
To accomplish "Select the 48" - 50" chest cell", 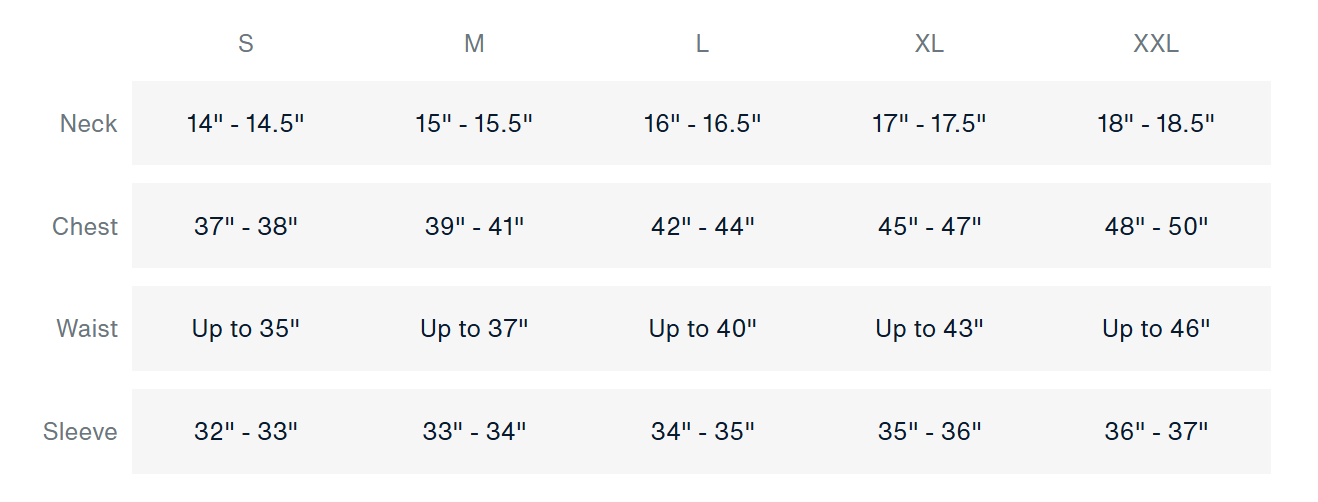I will pos(1156,227).
